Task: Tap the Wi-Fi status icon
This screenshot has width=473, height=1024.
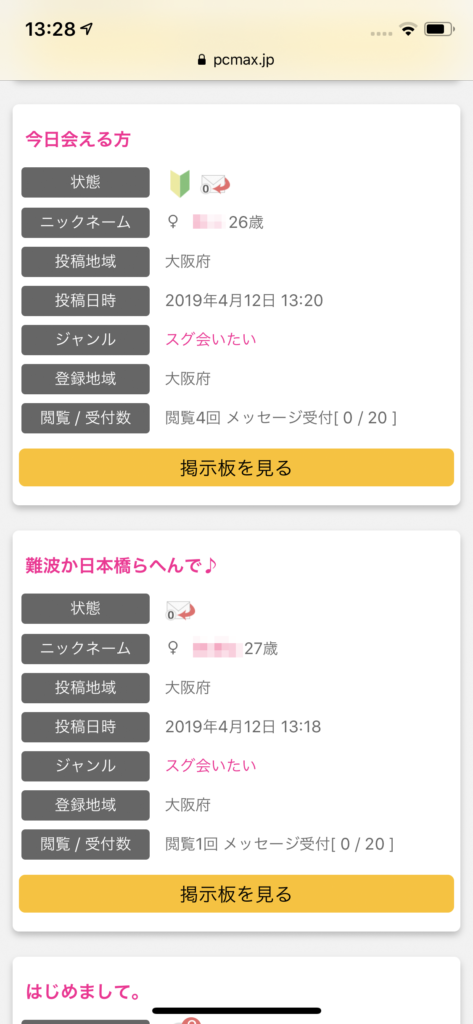Action: click(x=409, y=29)
